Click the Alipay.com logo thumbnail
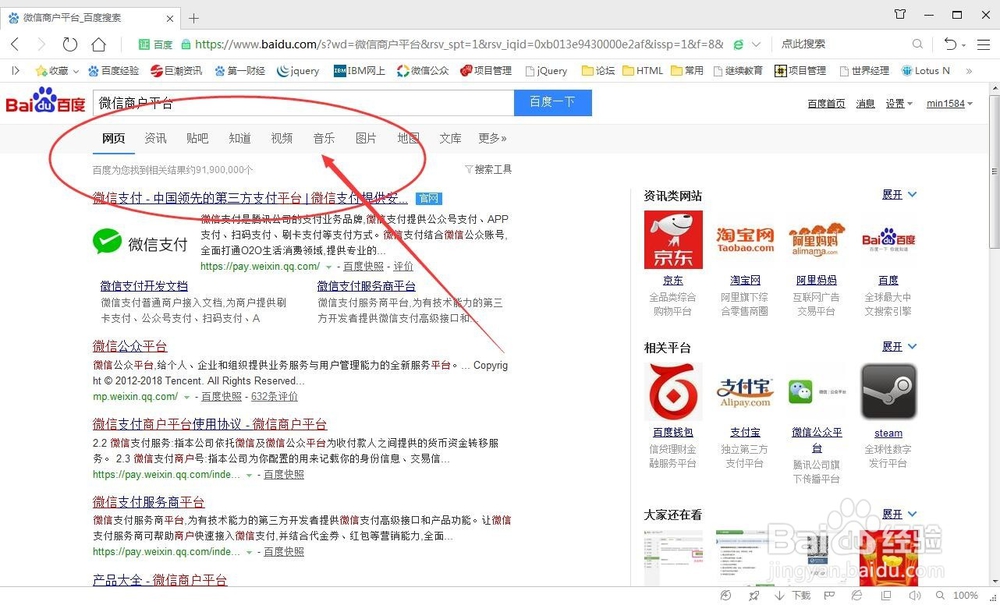This screenshot has height=605, width=1000. click(745, 391)
